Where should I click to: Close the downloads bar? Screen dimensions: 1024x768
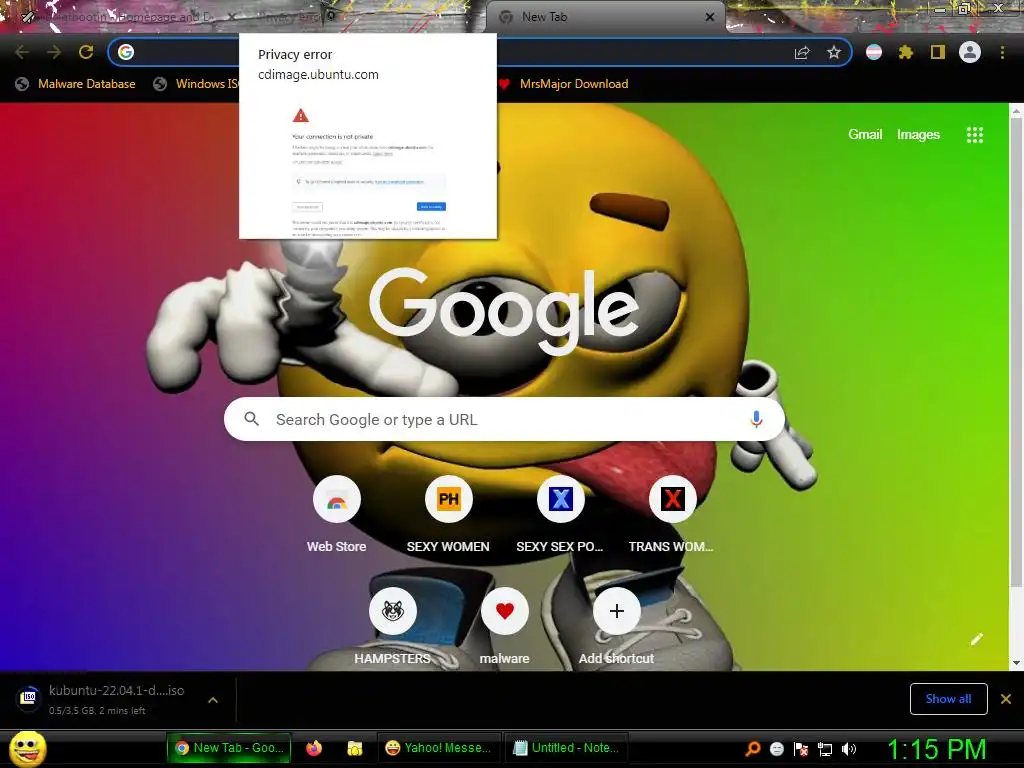1006,699
